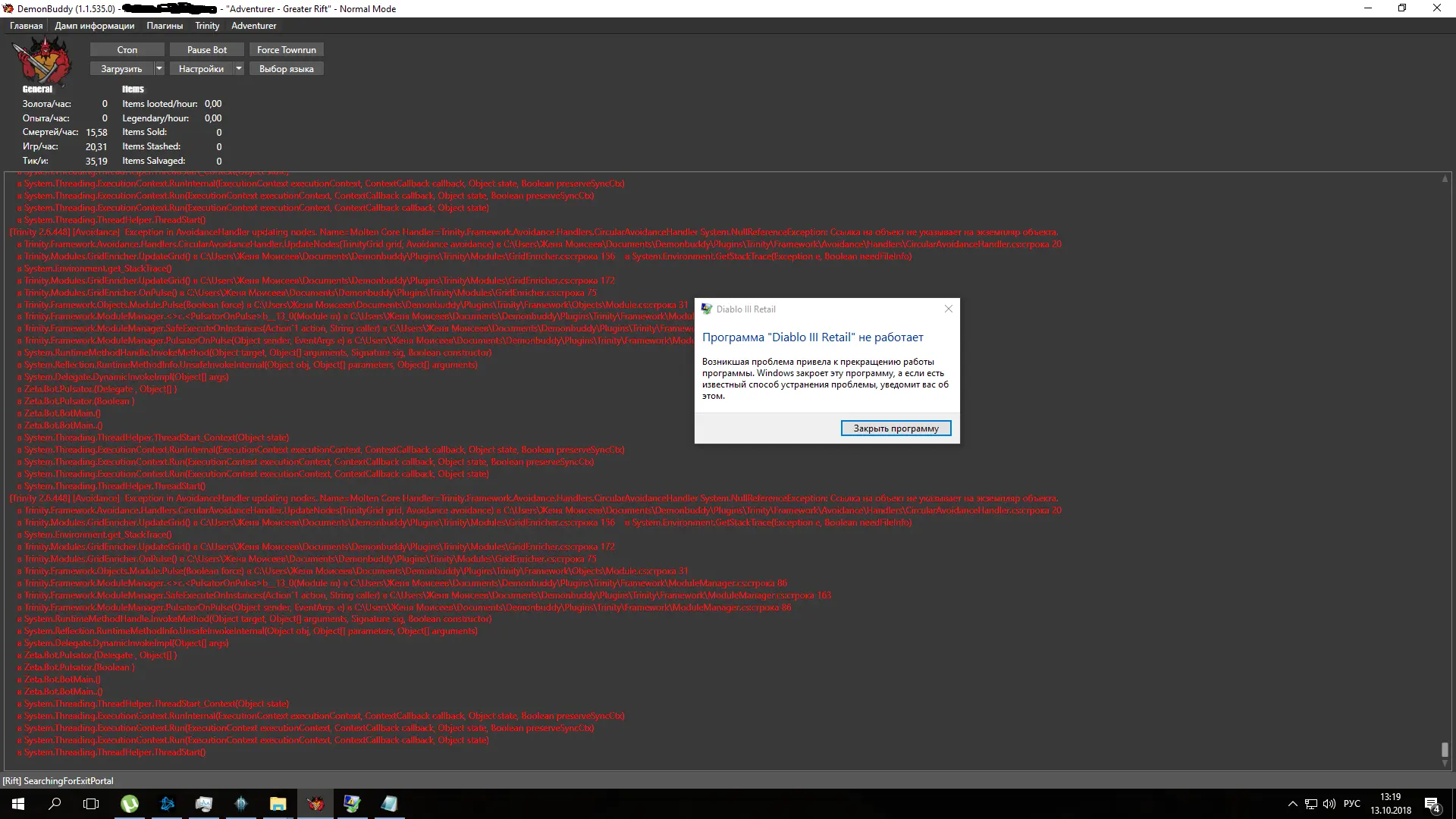
Task: Show hidden system tray icons
Action: (x=1292, y=804)
